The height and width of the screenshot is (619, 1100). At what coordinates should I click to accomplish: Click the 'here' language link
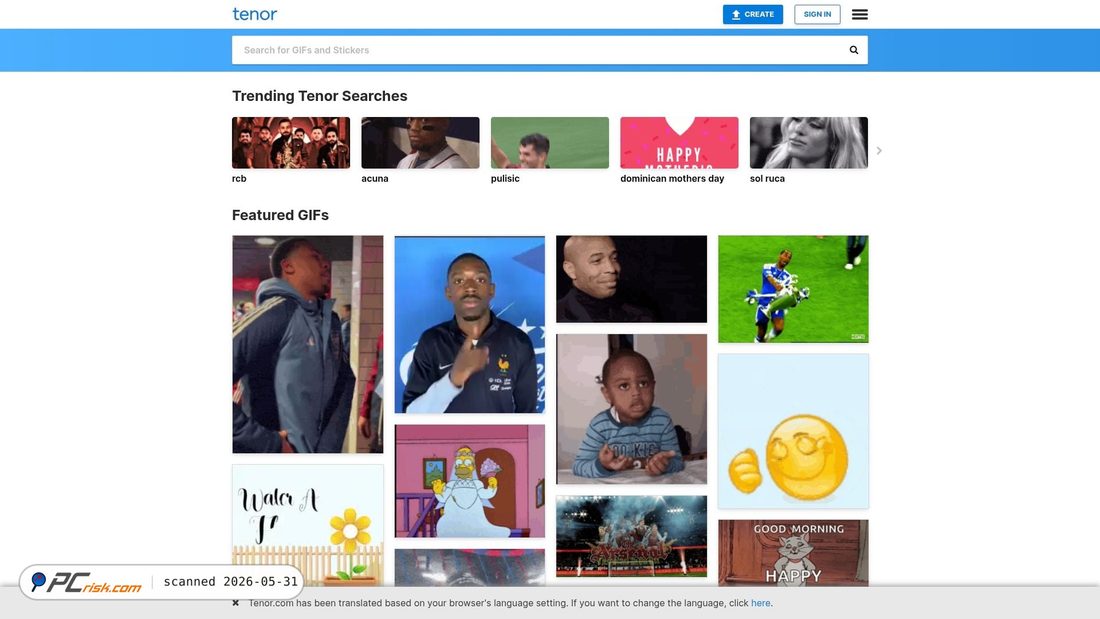(760, 603)
